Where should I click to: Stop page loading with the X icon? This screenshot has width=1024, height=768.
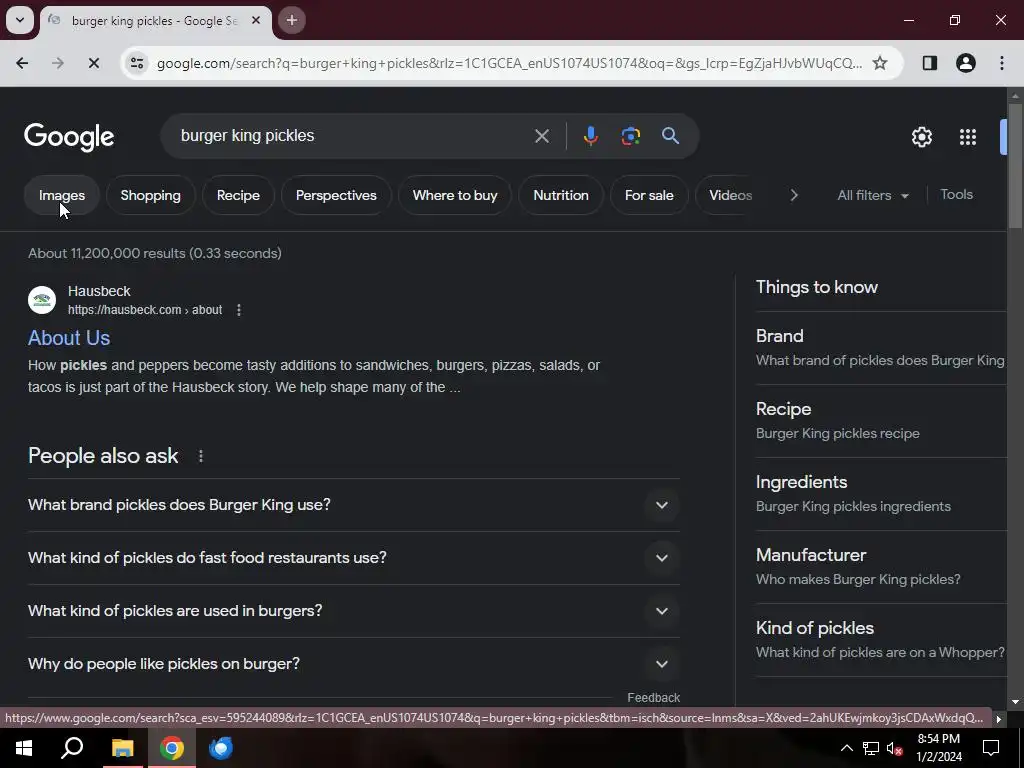93,63
